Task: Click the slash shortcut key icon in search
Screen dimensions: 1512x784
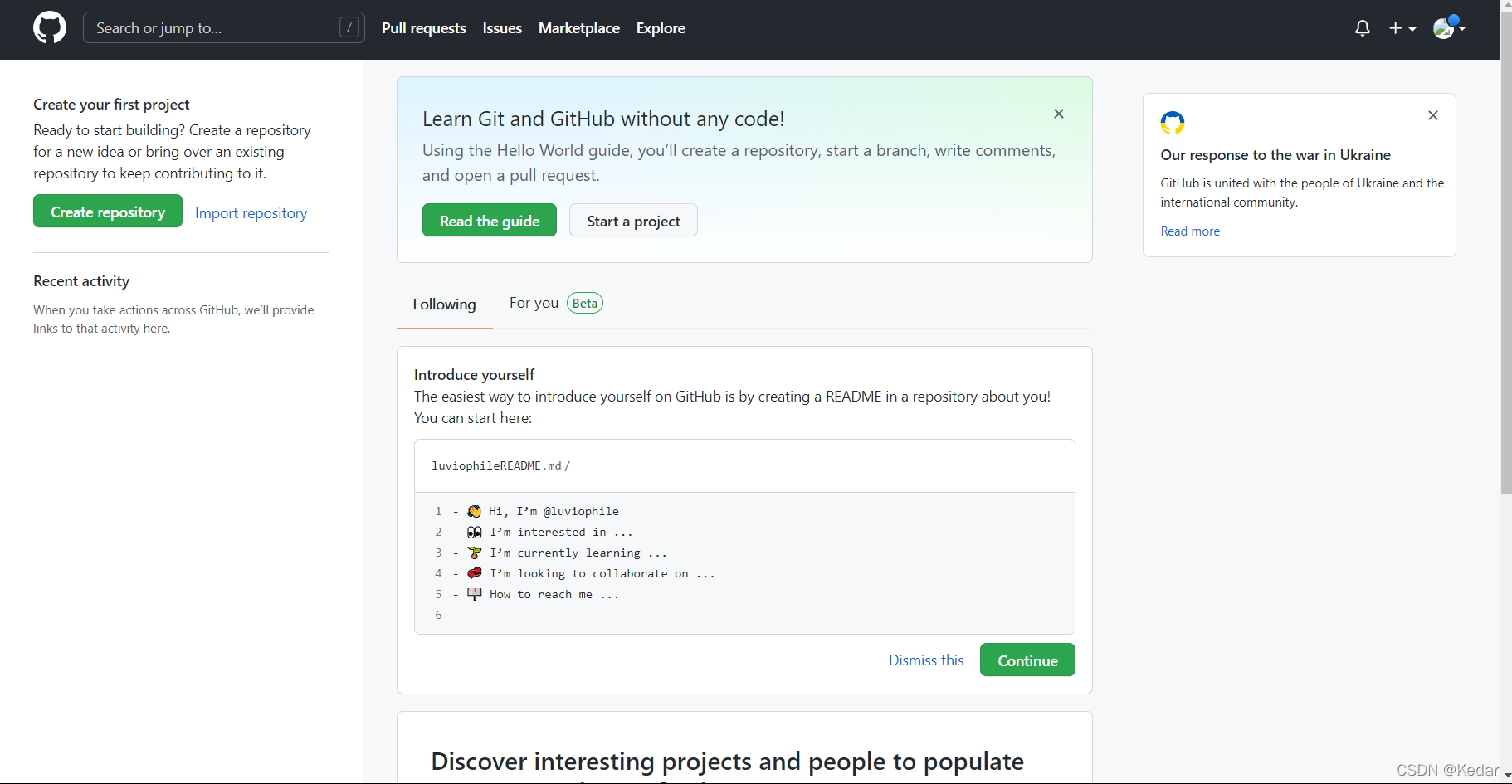Action: coord(349,27)
